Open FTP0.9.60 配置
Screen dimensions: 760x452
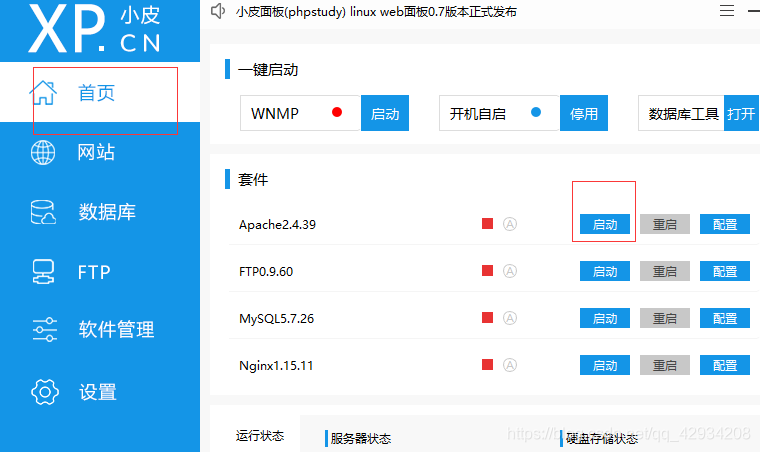point(725,271)
